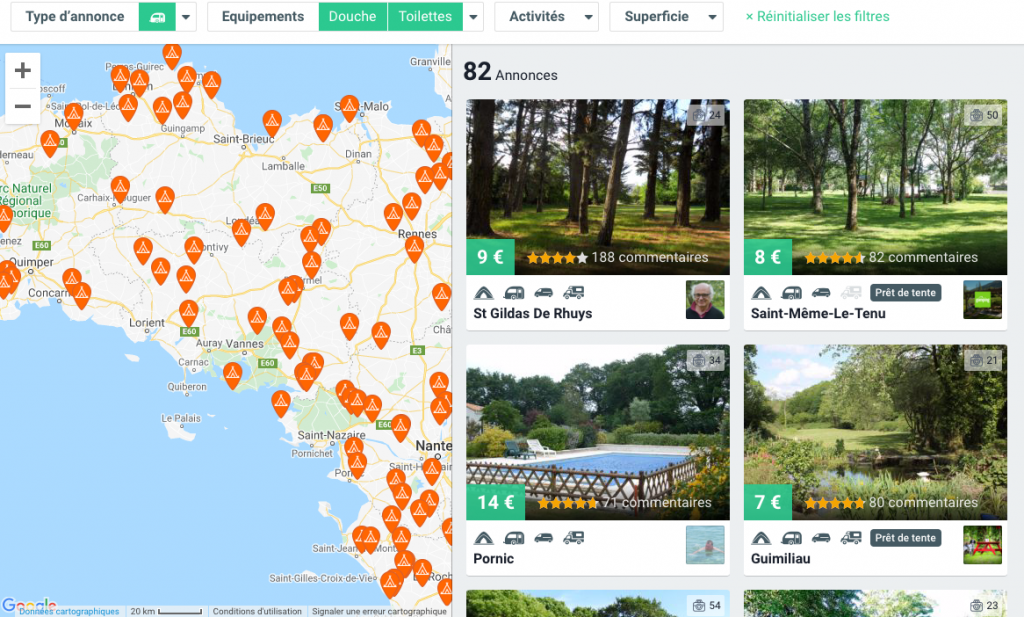Viewport: 1024px width, 617px height.
Task: Click the photo count 34 badge
Action: click(x=706, y=360)
